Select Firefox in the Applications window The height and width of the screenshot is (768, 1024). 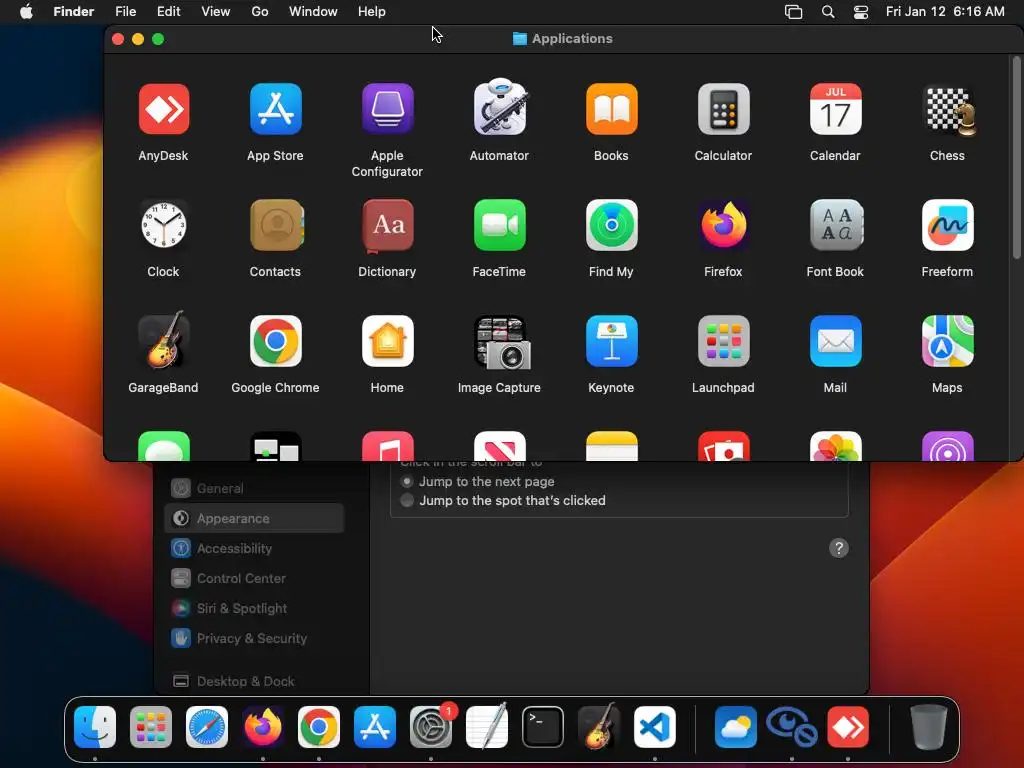click(724, 225)
